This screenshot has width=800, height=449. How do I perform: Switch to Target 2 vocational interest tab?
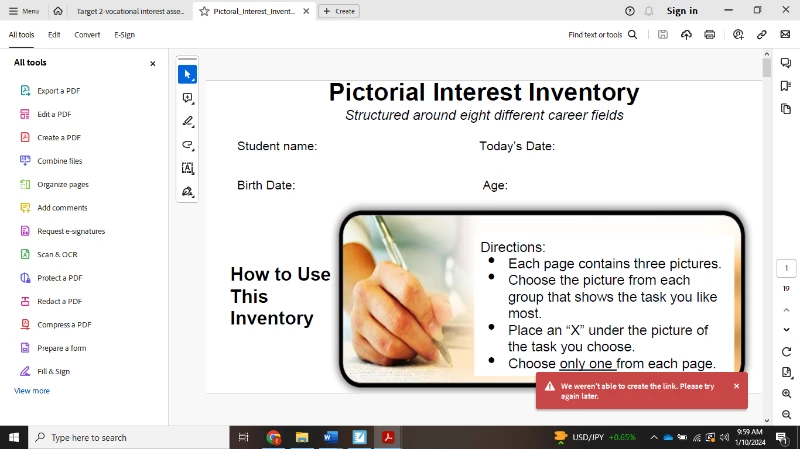(130, 11)
